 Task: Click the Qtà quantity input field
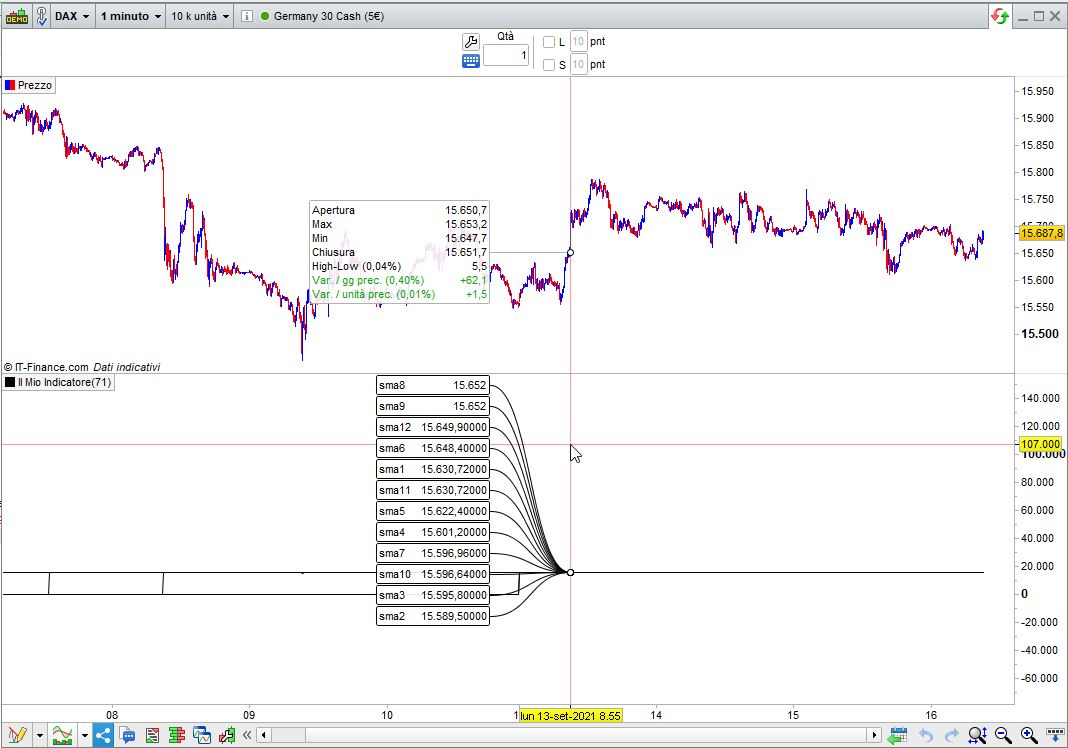pyautogui.click(x=506, y=56)
